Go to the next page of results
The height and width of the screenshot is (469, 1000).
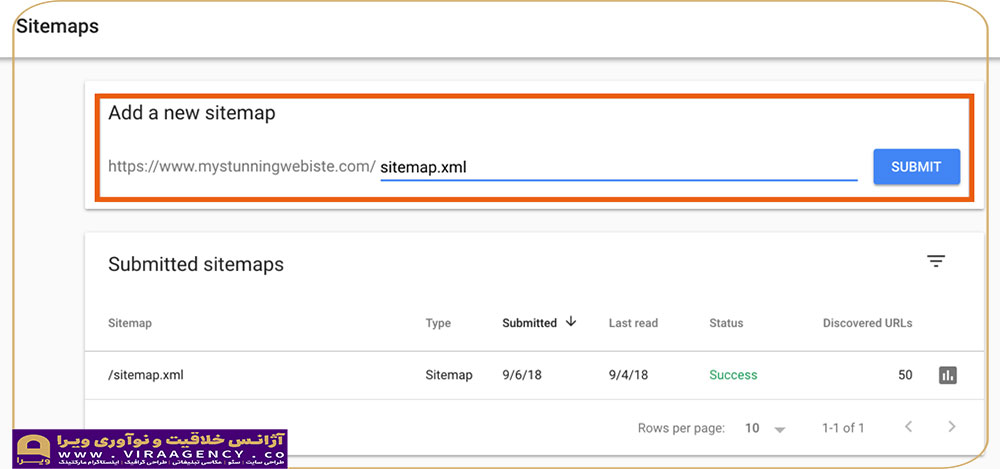[x=951, y=427]
